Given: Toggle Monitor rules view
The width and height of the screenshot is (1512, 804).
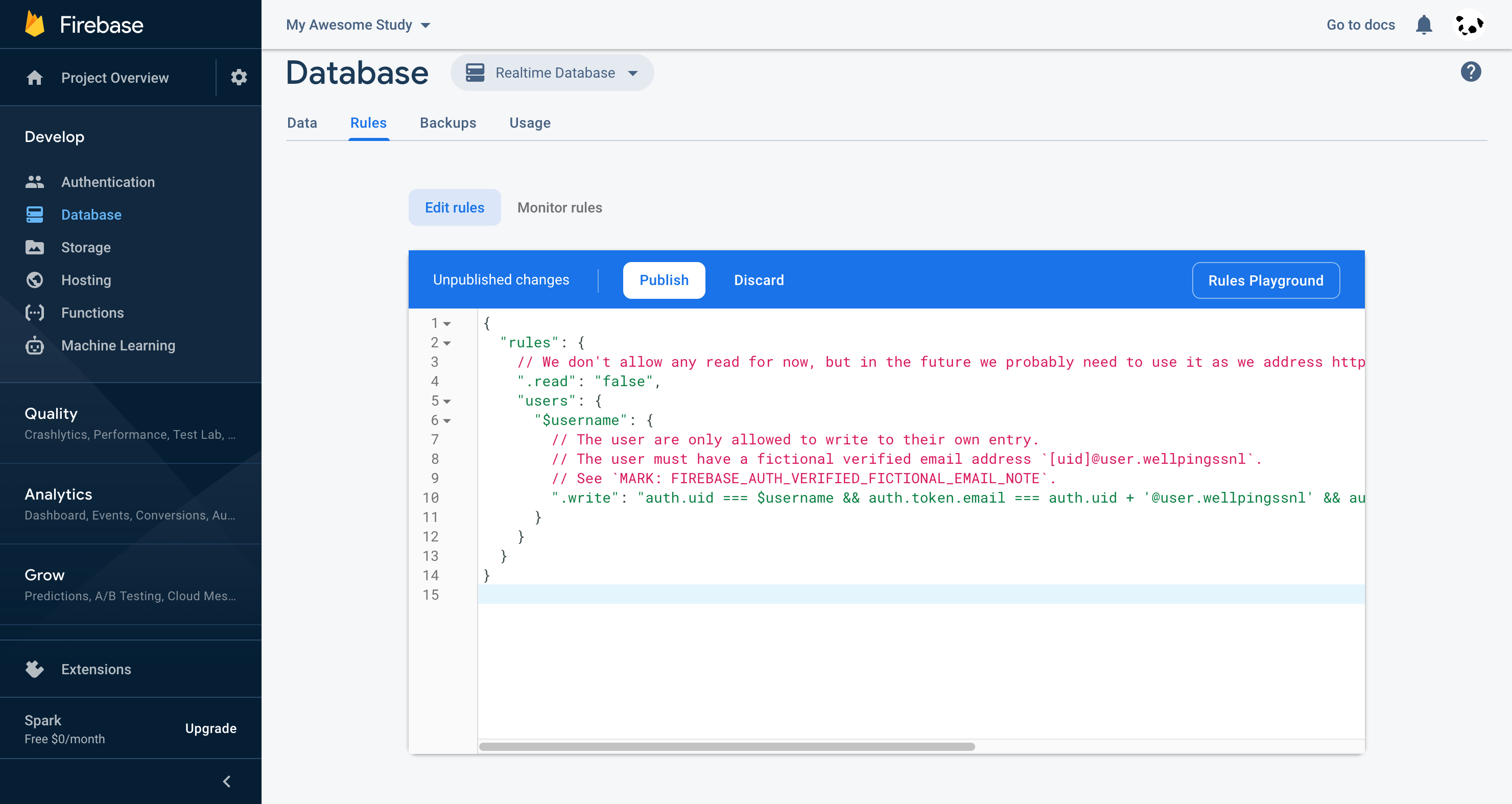Looking at the screenshot, I should [559, 207].
